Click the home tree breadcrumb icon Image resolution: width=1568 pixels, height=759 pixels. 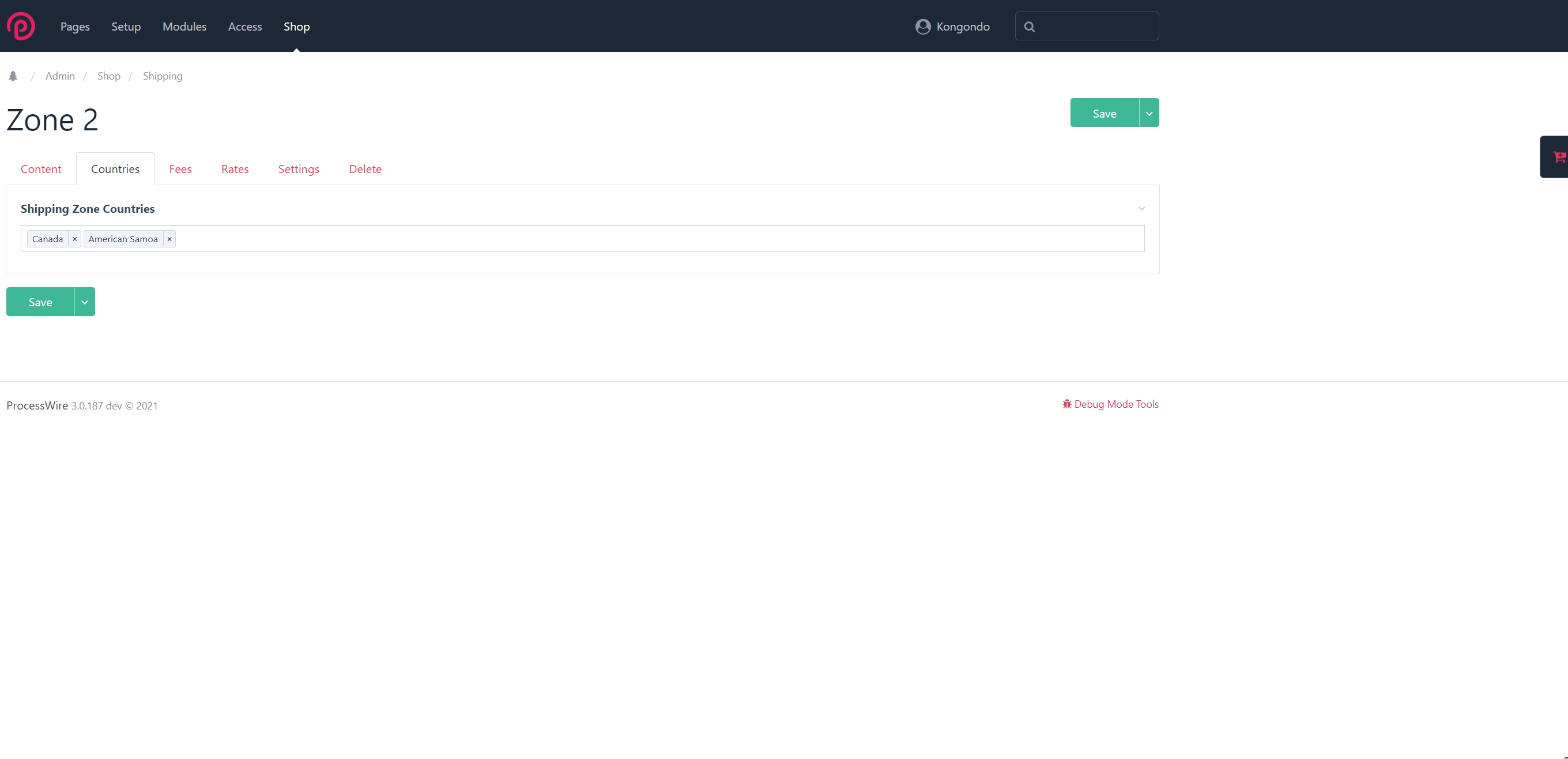[13, 76]
